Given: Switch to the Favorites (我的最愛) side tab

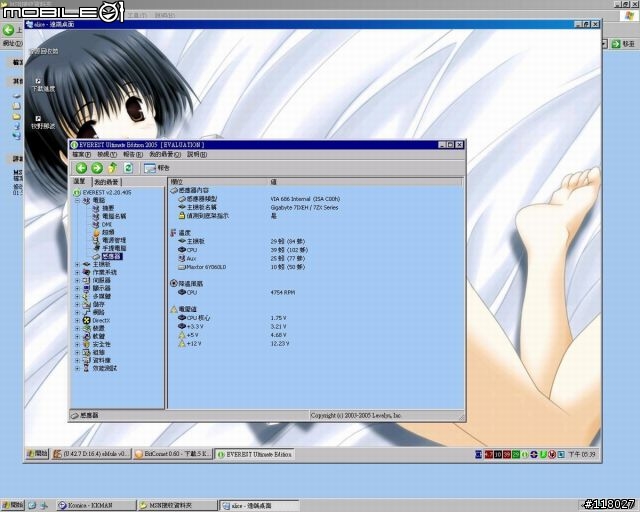Looking at the screenshot, I should (x=106, y=182).
